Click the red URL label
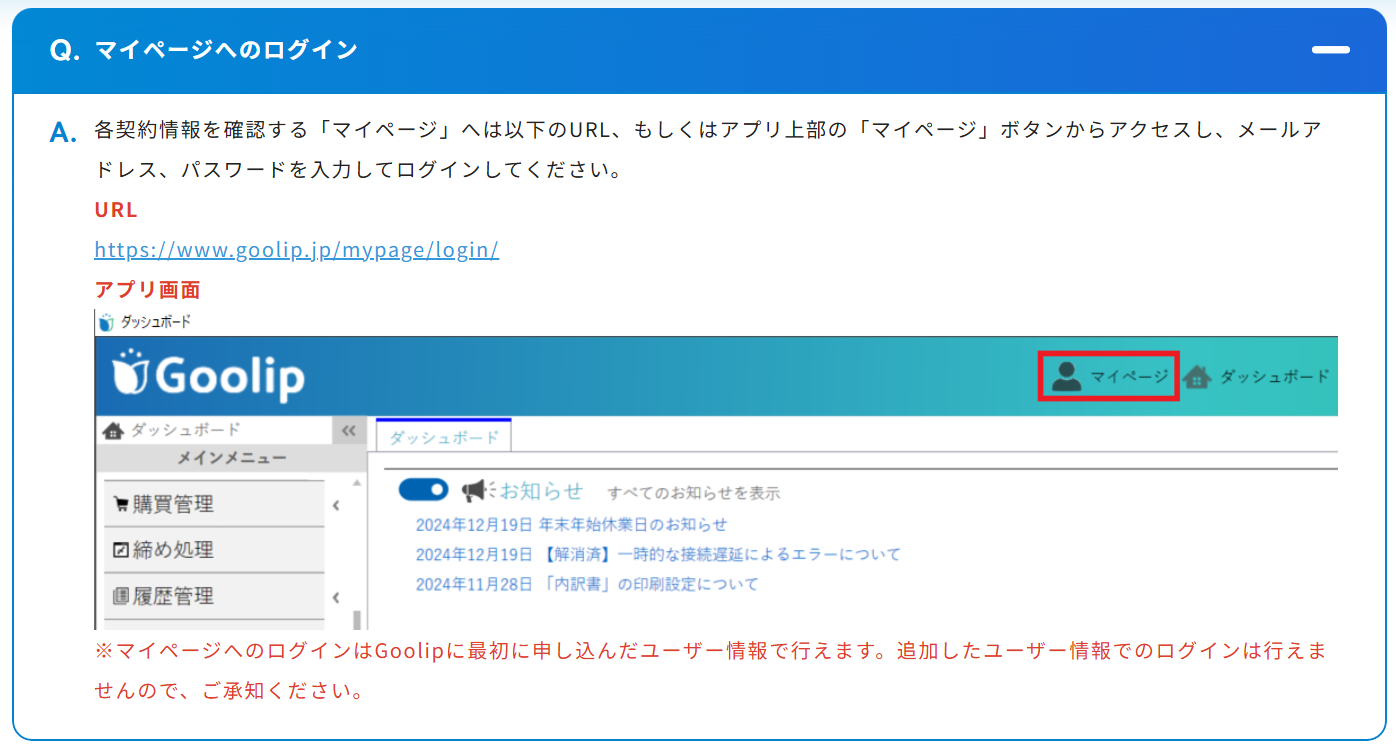This screenshot has height=751, width=1396. point(116,210)
